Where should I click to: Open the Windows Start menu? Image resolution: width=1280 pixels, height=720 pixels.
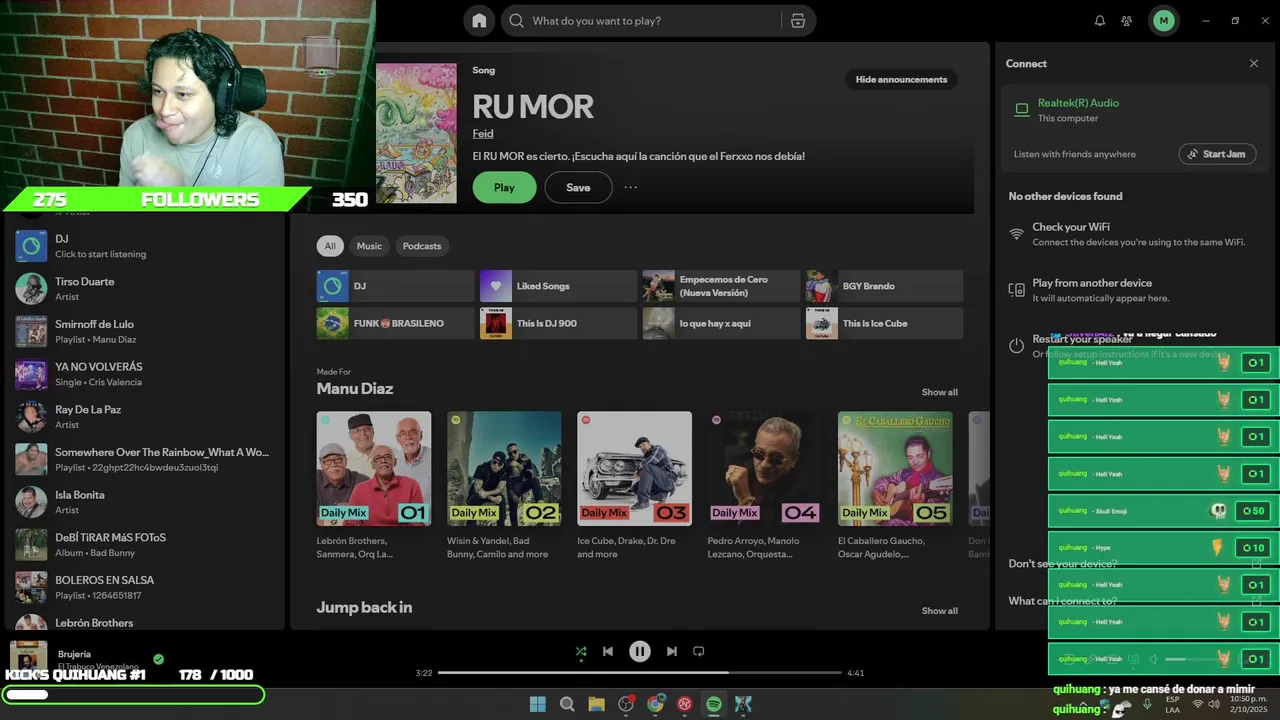[538, 704]
